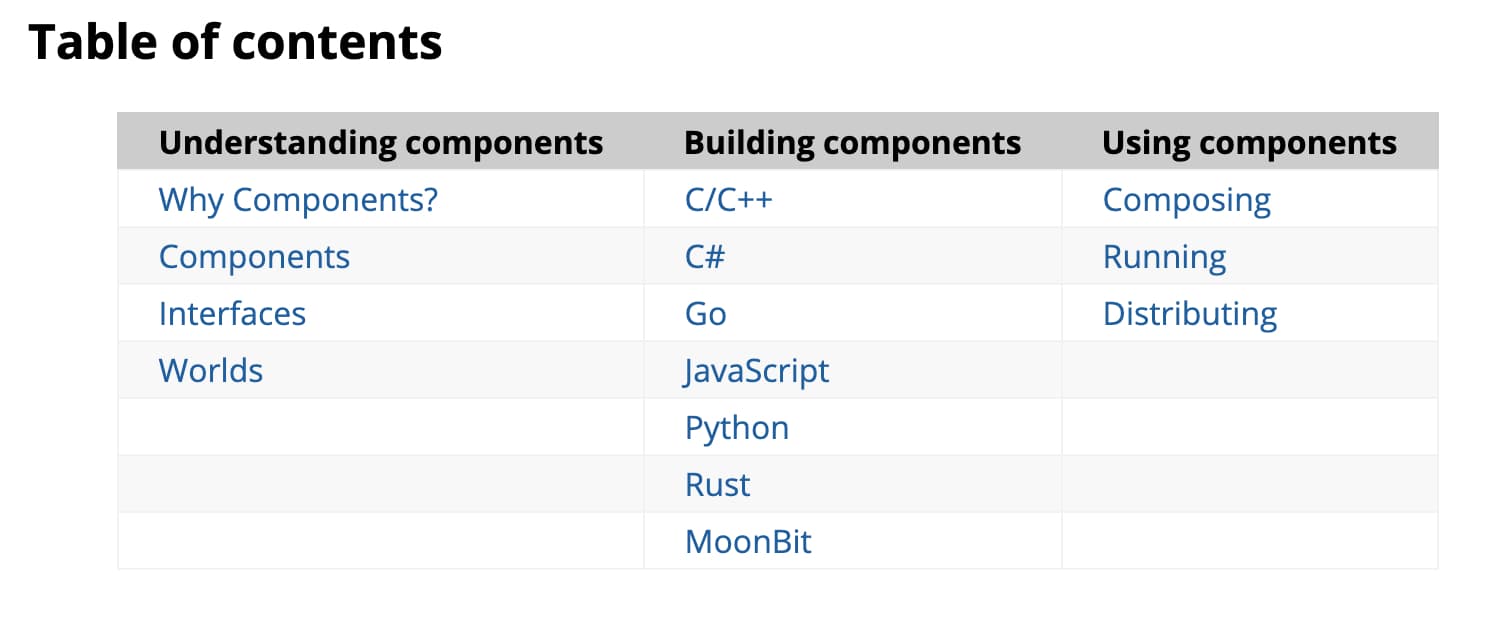1498x620 pixels.
Task: Open the "Why Components?" link
Action: click(297, 199)
